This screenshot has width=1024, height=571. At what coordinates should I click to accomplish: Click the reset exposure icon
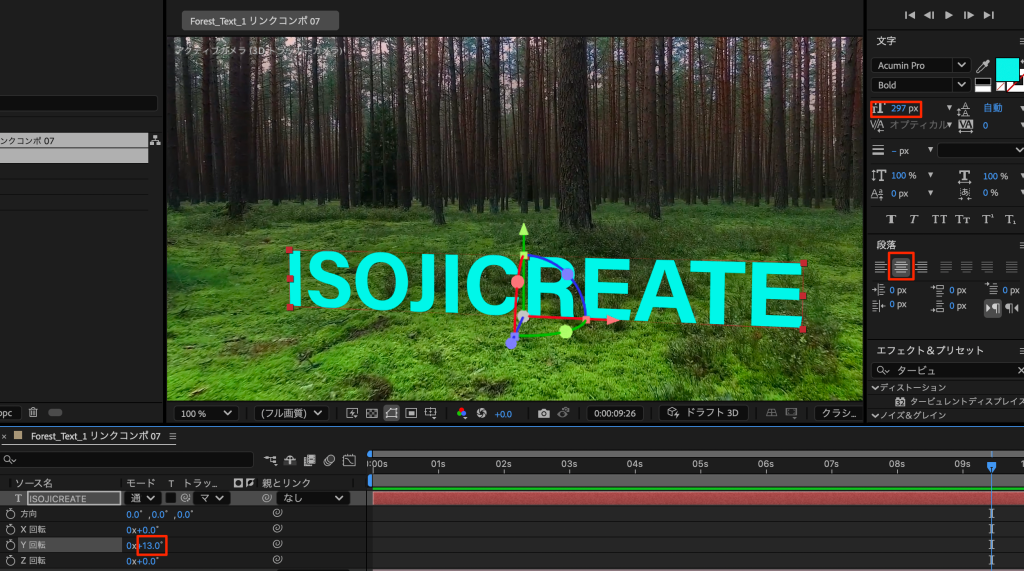tap(481, 413)
